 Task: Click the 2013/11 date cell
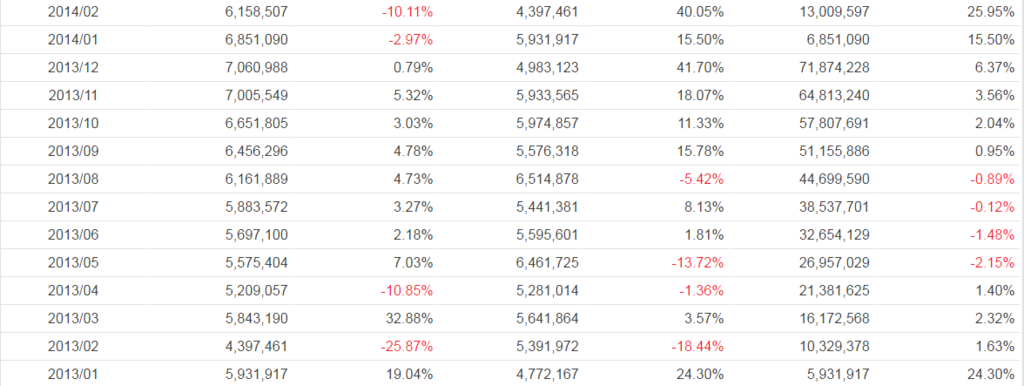coord(71,95)
